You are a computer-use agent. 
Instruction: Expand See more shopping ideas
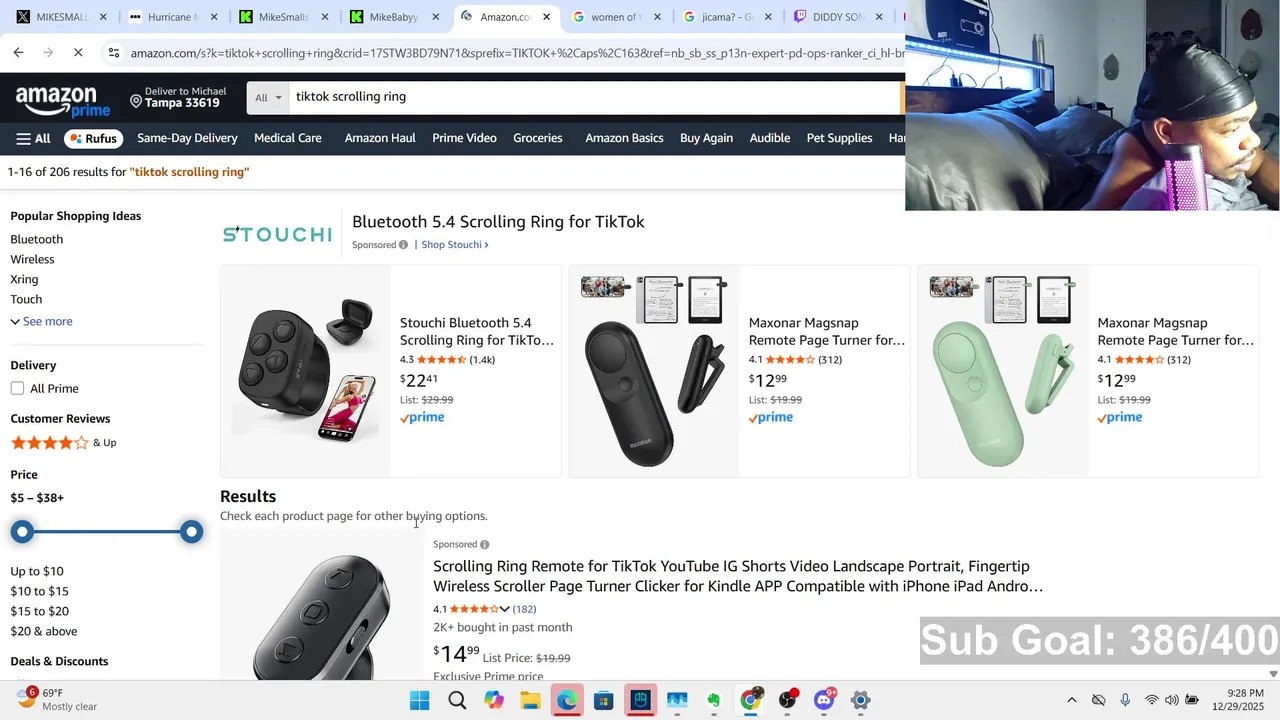(x=41, y=321)
